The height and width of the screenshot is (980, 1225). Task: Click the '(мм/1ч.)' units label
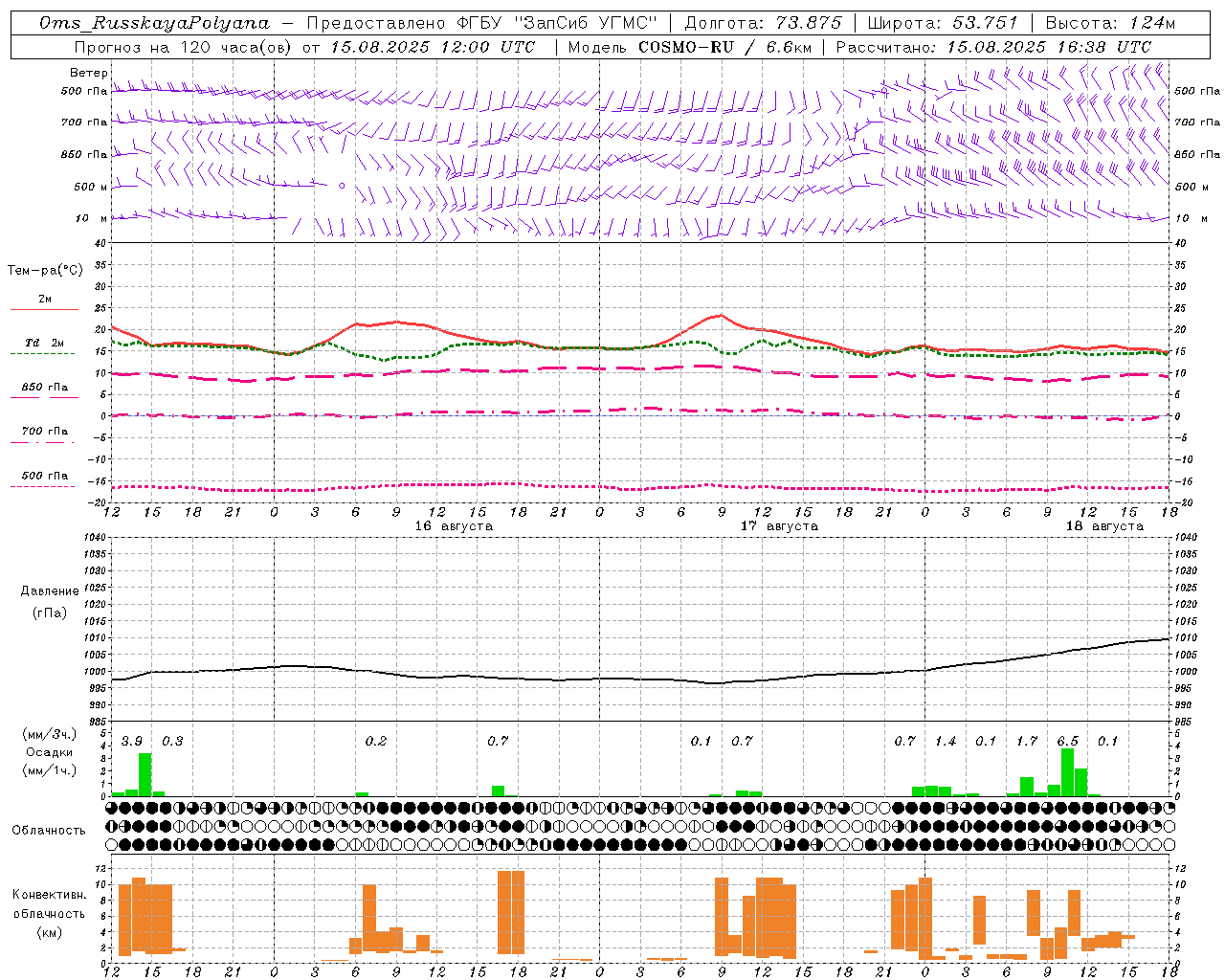[x=50, y=770]
